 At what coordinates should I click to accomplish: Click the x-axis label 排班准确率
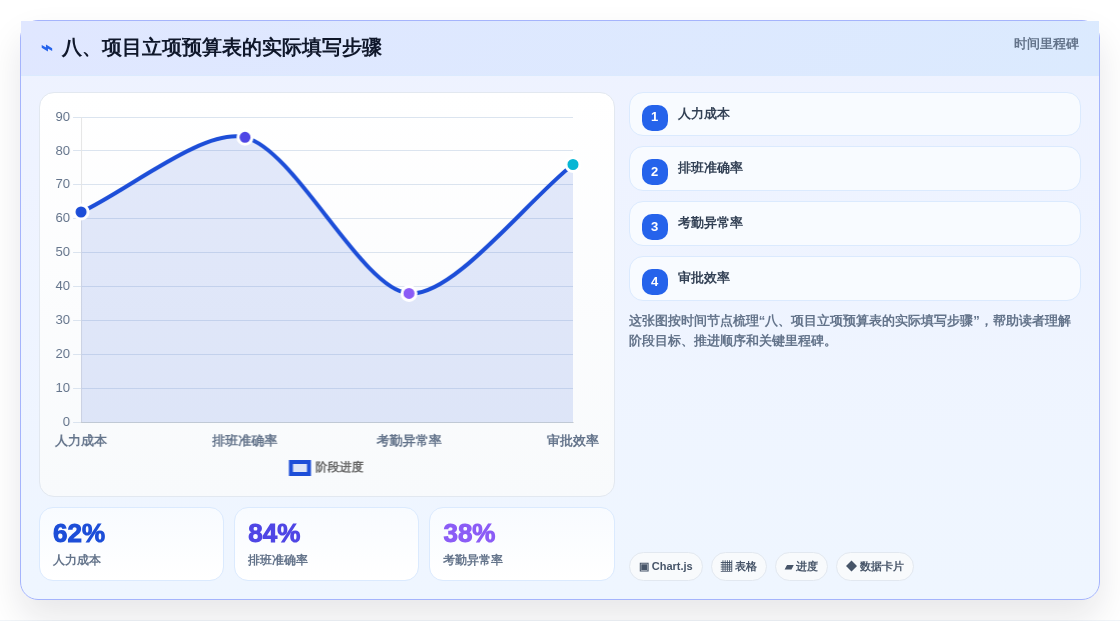pos(245,441)
